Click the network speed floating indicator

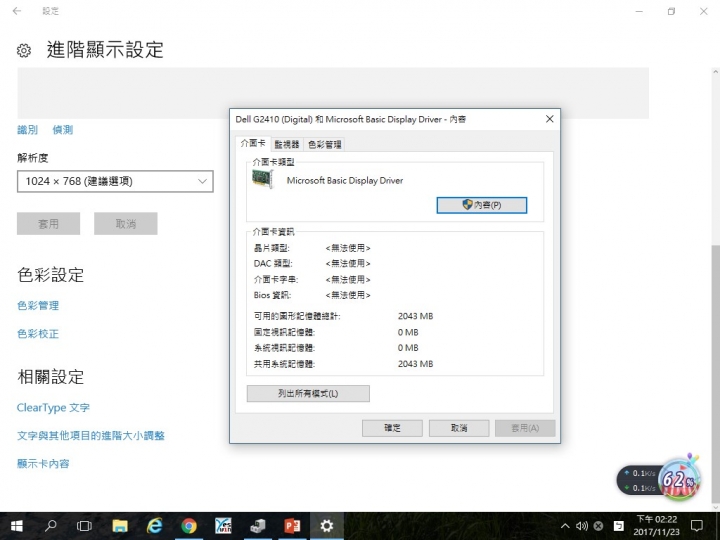click(x=639, y=480)
